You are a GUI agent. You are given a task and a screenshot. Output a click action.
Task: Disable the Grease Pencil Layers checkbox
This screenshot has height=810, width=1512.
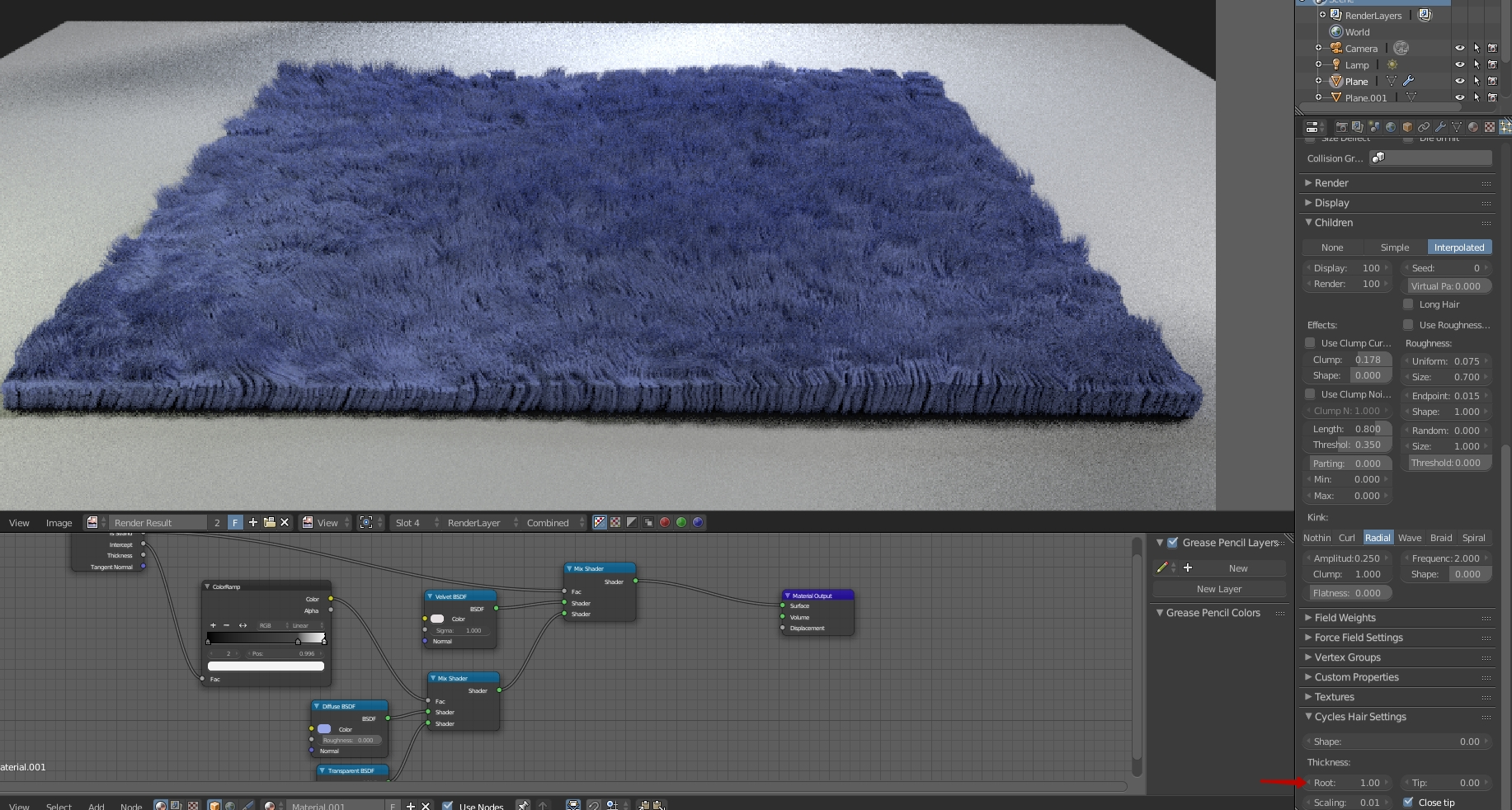(1172, 543)
